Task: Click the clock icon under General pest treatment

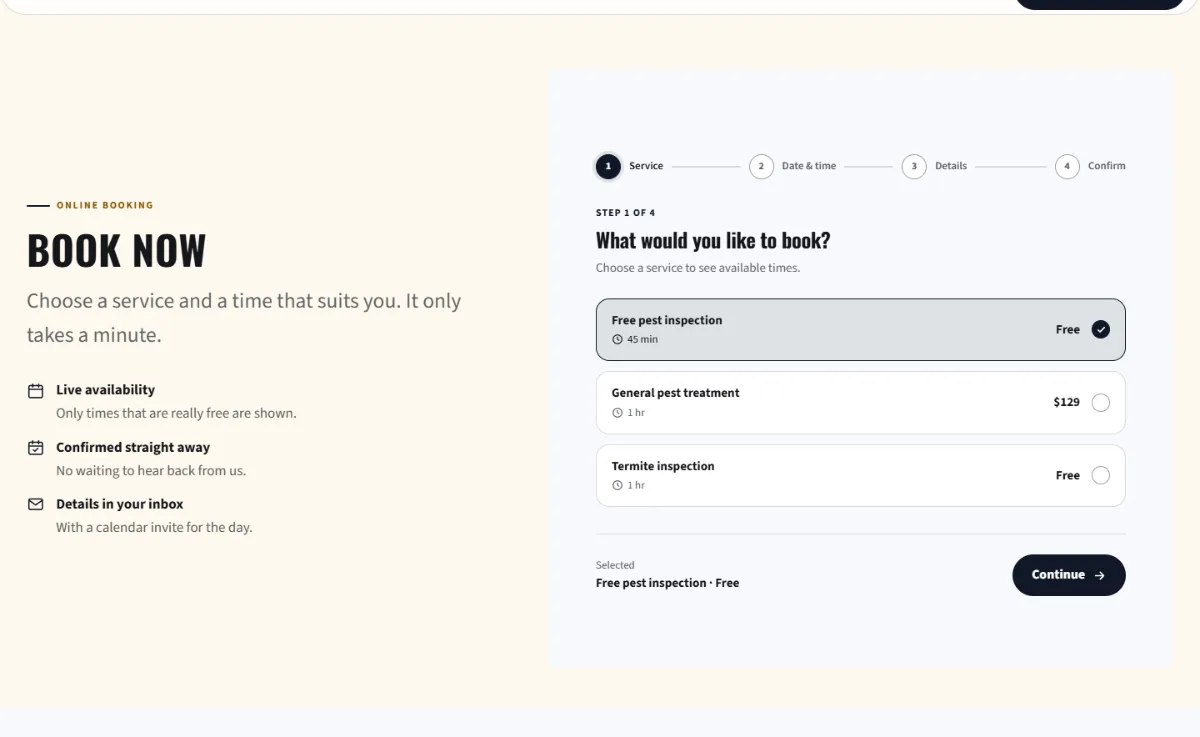Action: [x=617, y=413]
